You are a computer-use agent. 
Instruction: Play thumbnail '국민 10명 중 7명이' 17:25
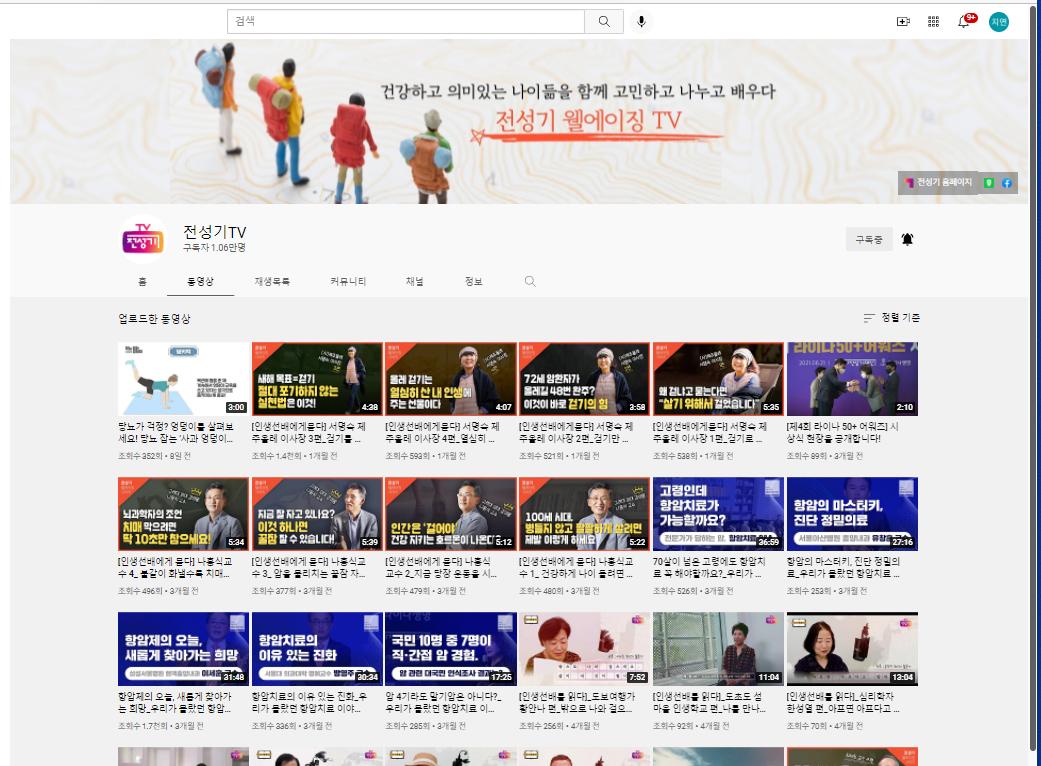[x=451, y=649]
